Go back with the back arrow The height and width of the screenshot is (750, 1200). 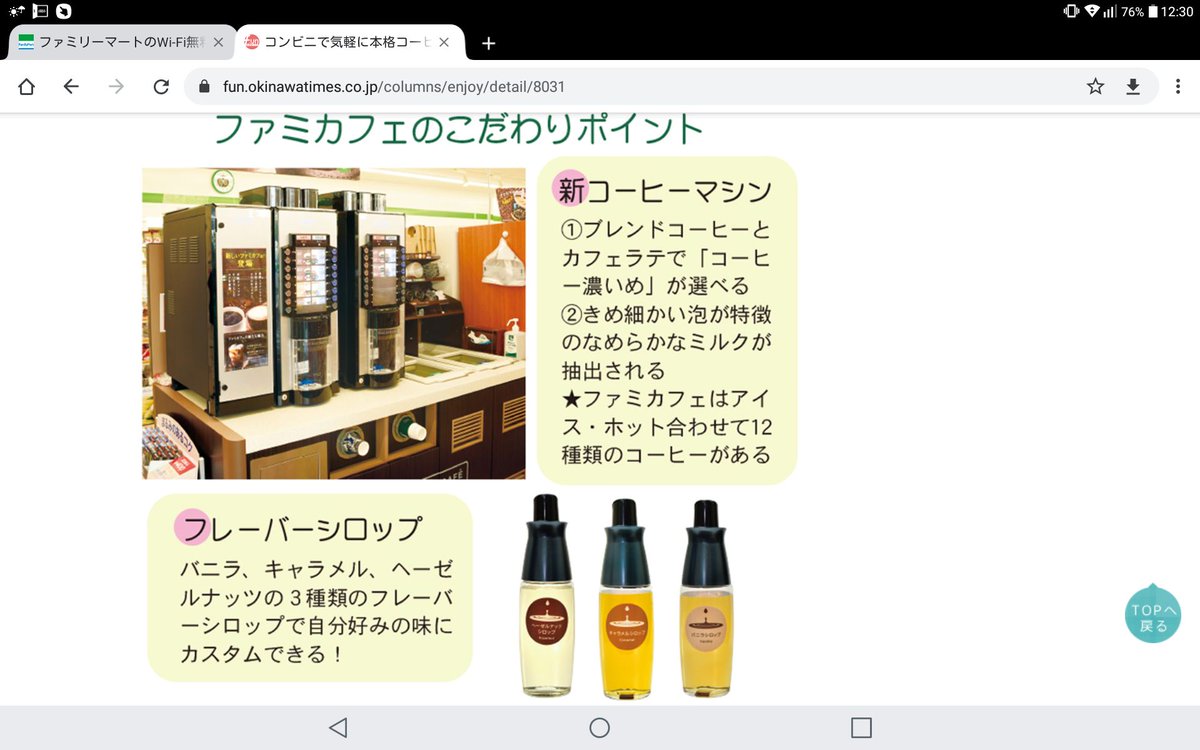pos(71,87)
